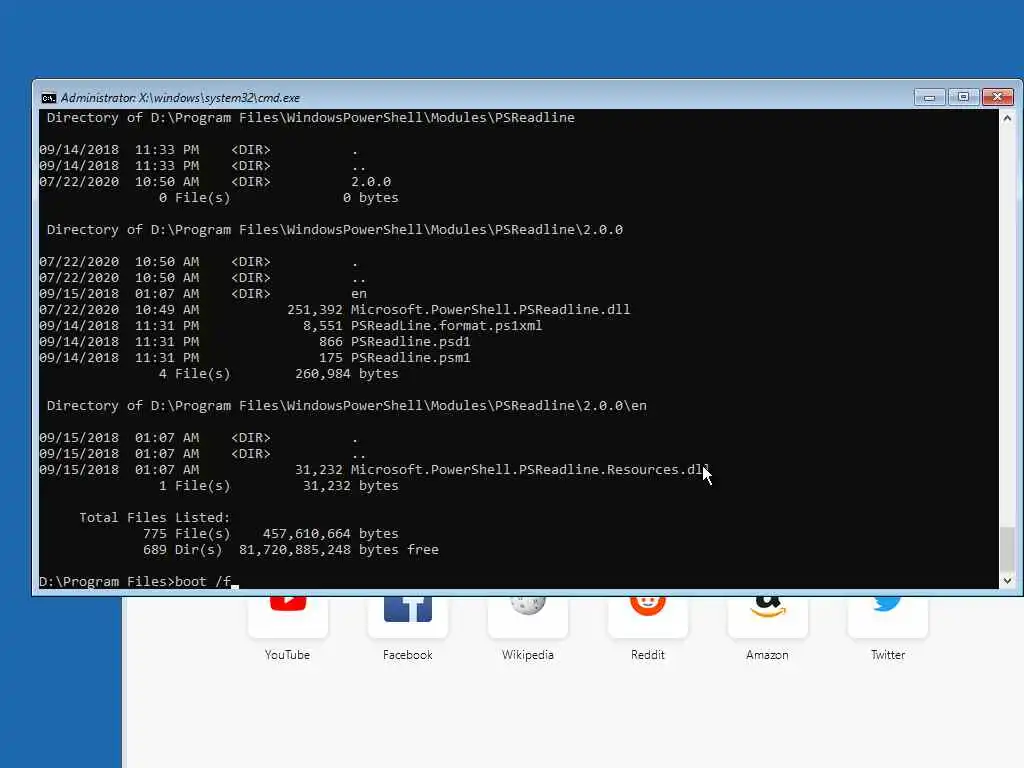The image size is (1024, 768).
Task: Click the cmd.exe window title text
Action: (180, 98)
